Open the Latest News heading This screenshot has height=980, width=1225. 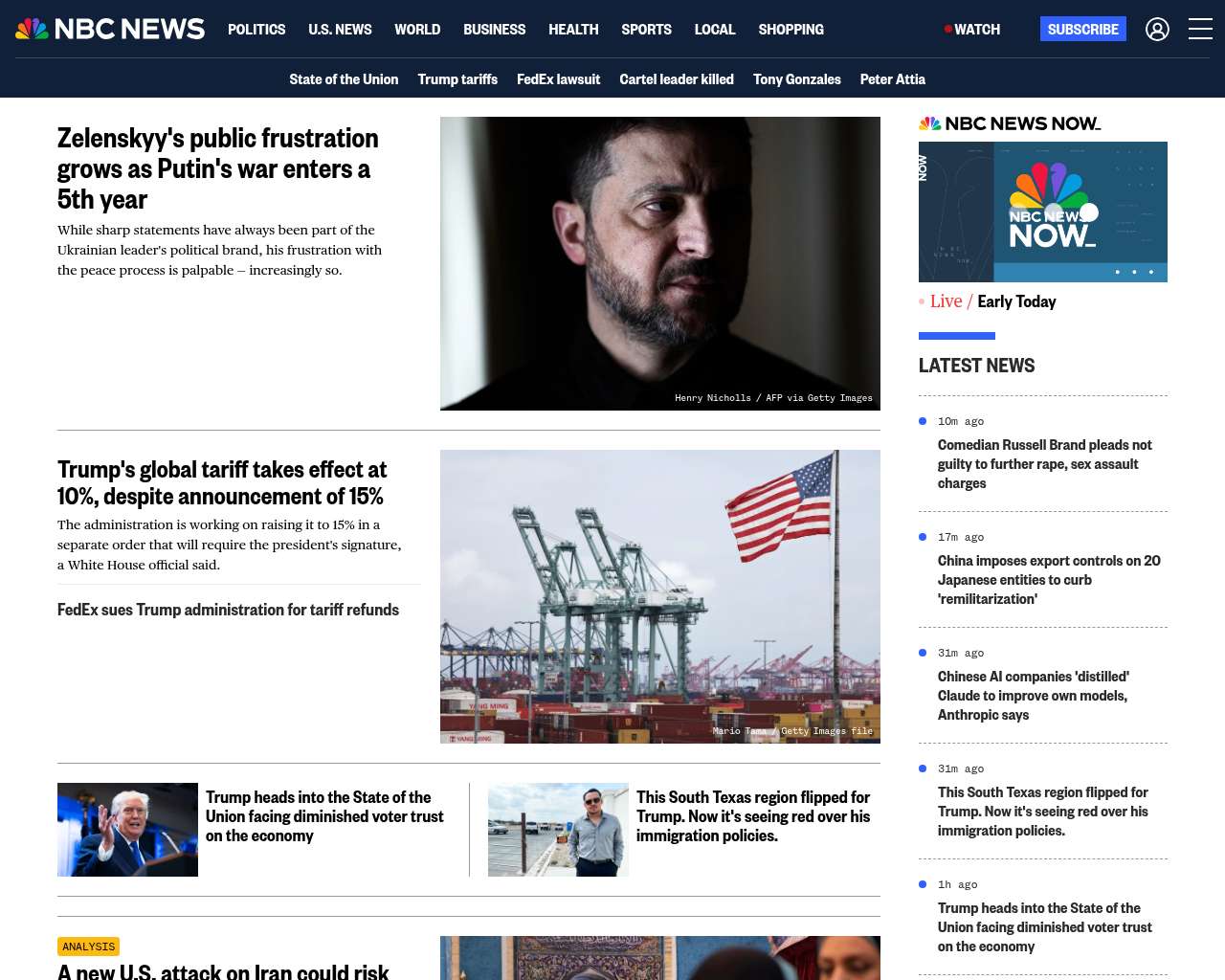(976, 366)
